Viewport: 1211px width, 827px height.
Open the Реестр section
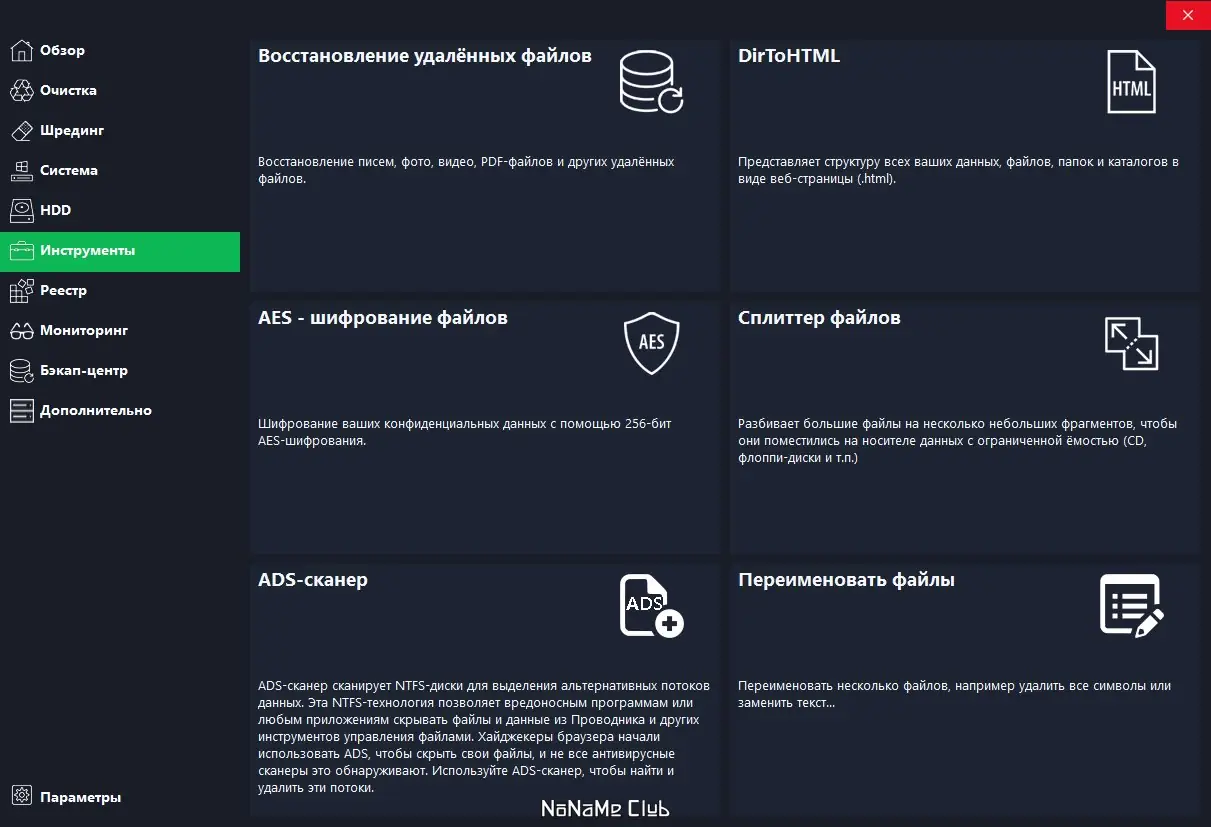(120, 291)
